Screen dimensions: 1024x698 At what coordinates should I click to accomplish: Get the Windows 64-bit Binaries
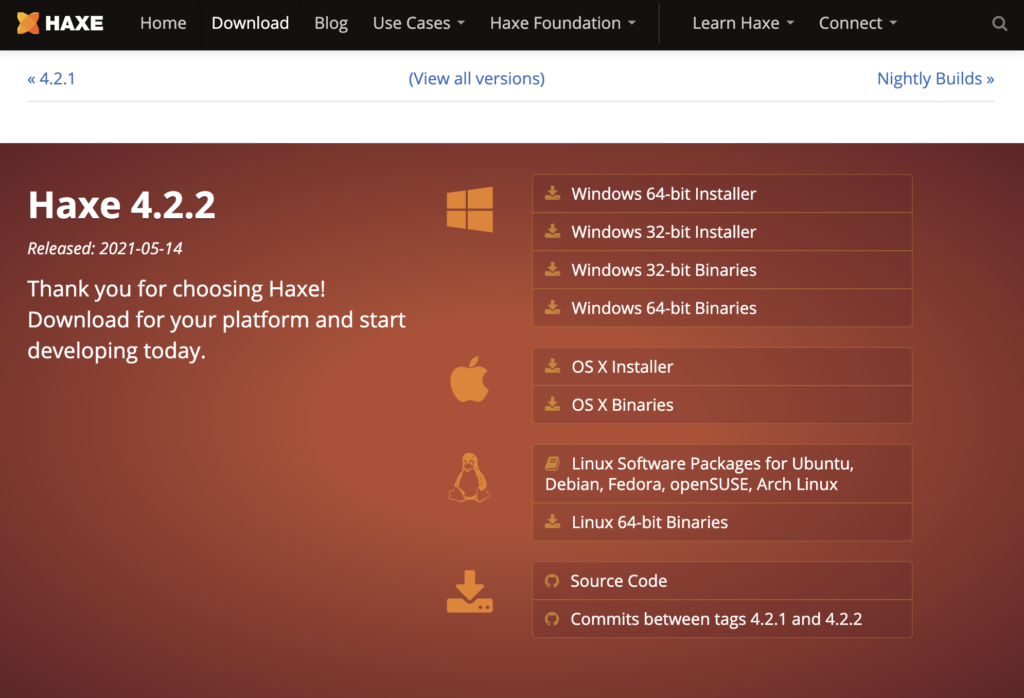tap(722, 308)
